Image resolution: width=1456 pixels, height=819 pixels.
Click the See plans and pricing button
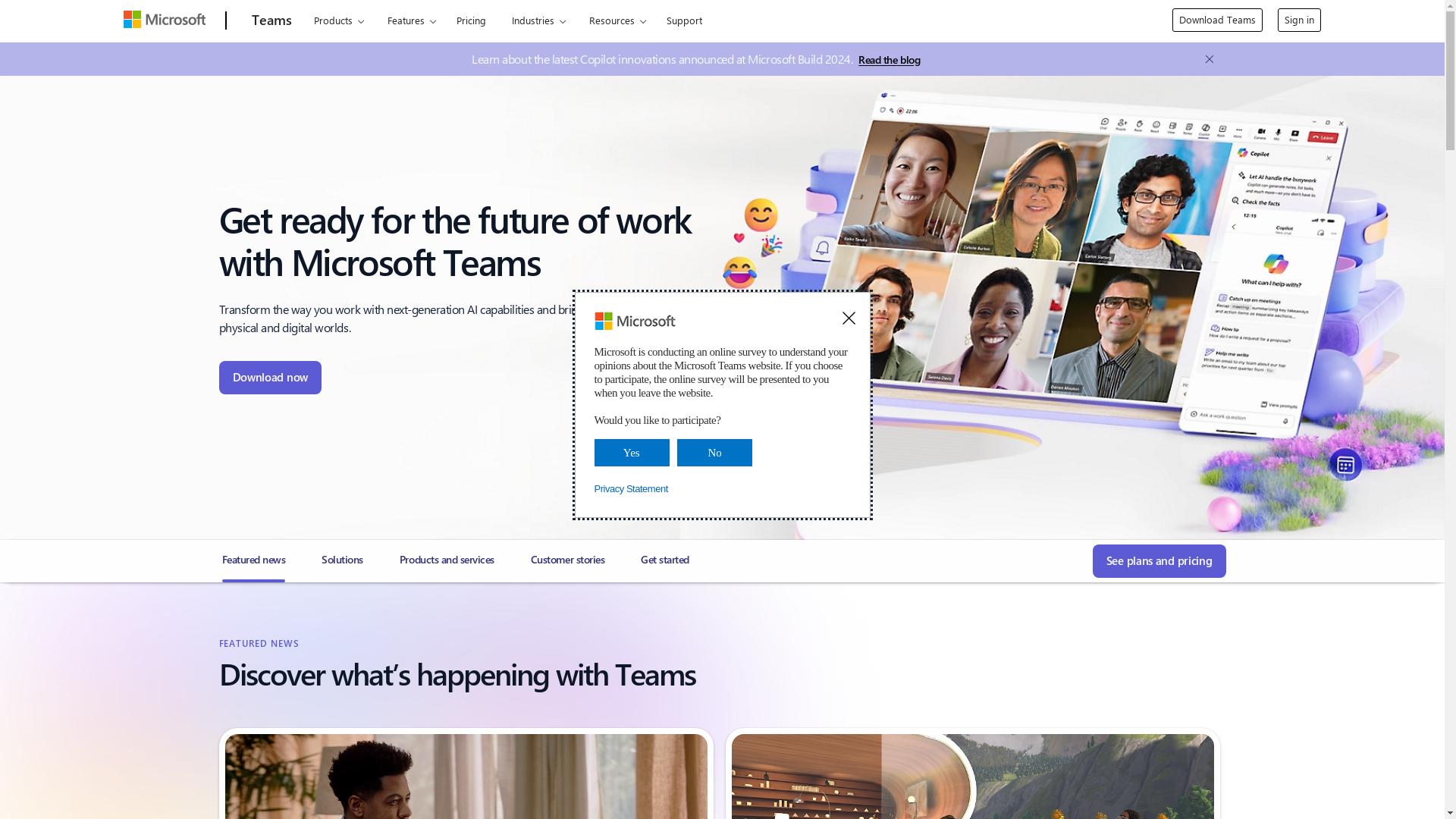click(x=1159, y=561)
